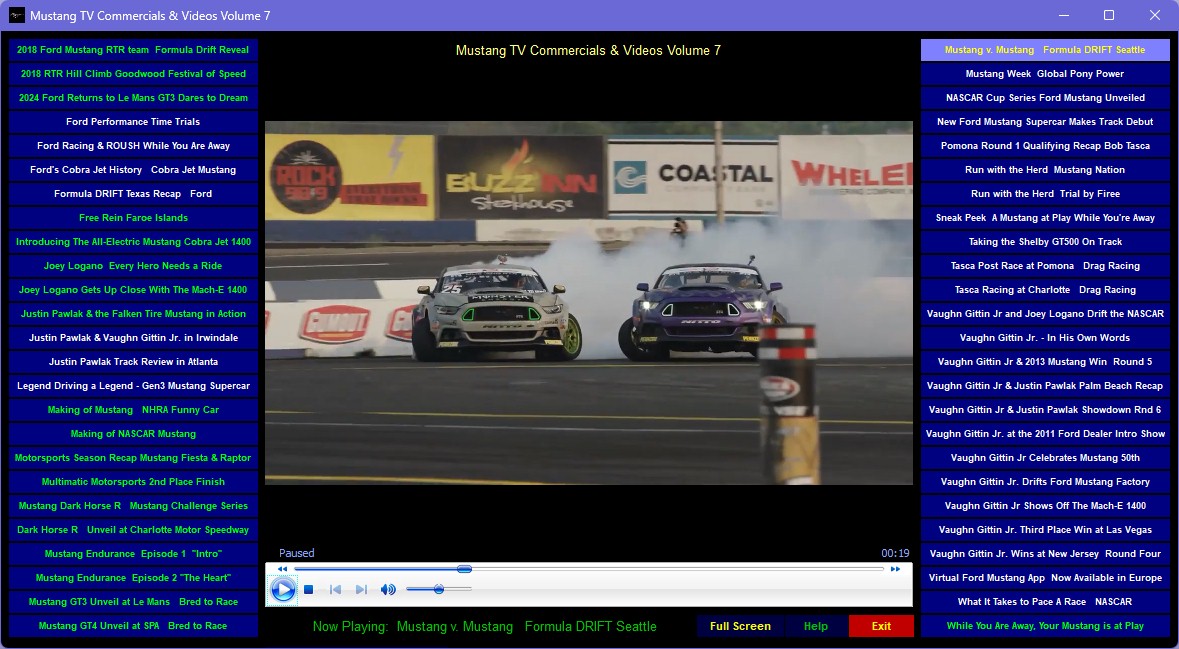Select Vaughn Gittin Jr. - In His Own Words
Image resolution: width=1179 pixels, height=649 pixels.
(1045, 338)
